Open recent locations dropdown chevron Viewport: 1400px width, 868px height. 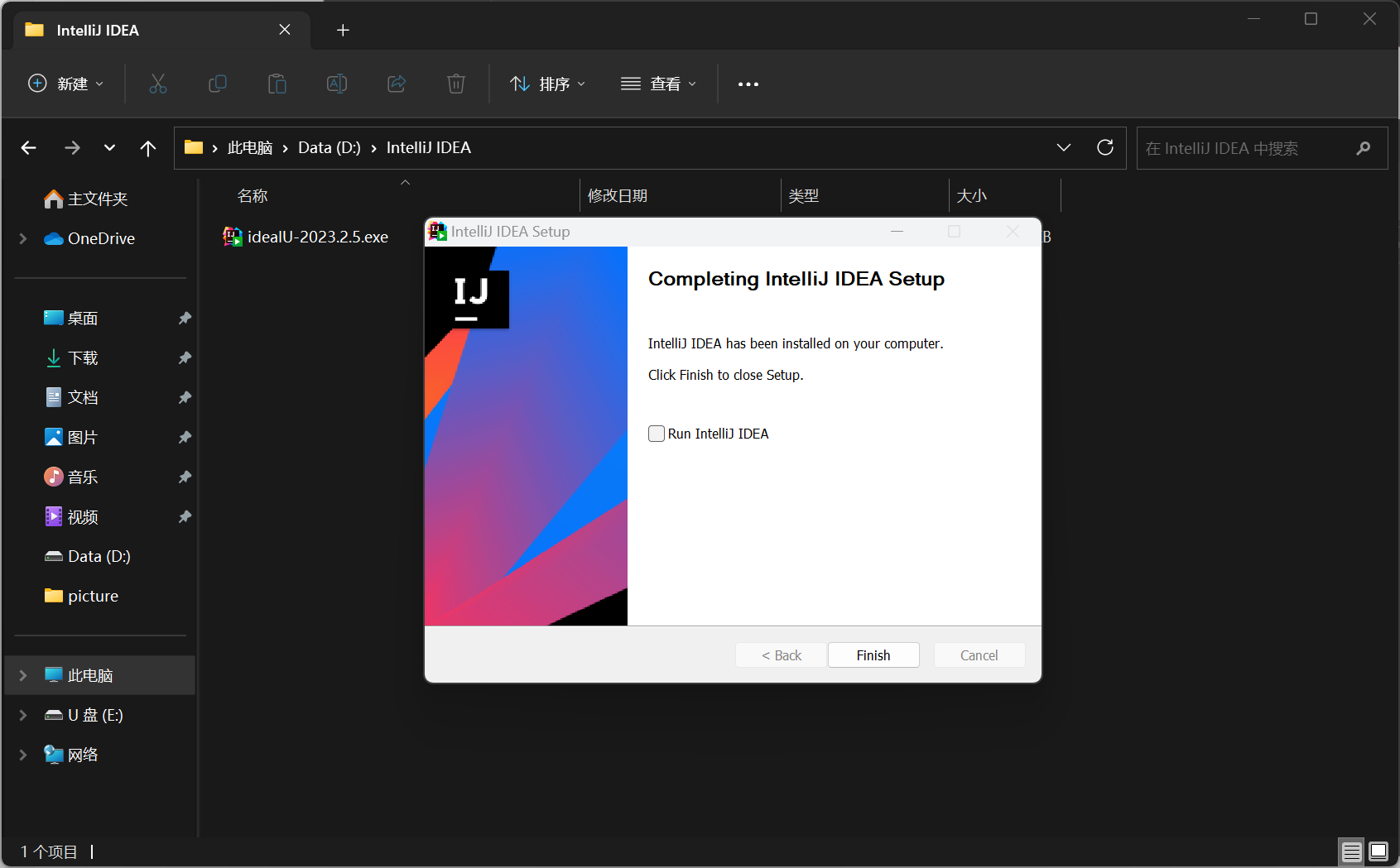pyautogui.click(x=109, y=148)
